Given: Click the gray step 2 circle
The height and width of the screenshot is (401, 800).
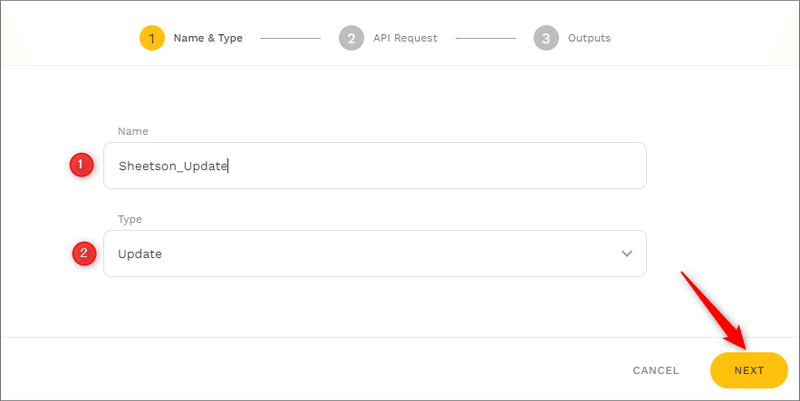Looking at the screenshot, I should pyautogui.click(x=350, y=38).
